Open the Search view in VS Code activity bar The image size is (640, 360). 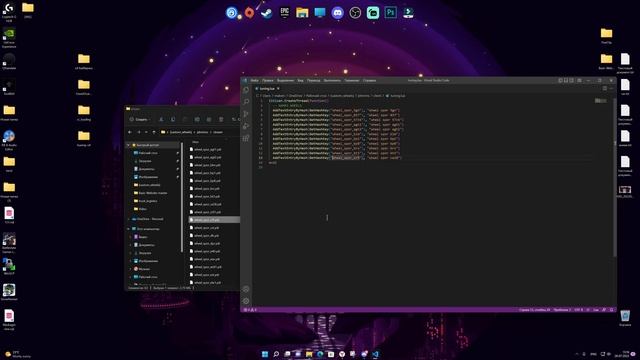point(246,101)
